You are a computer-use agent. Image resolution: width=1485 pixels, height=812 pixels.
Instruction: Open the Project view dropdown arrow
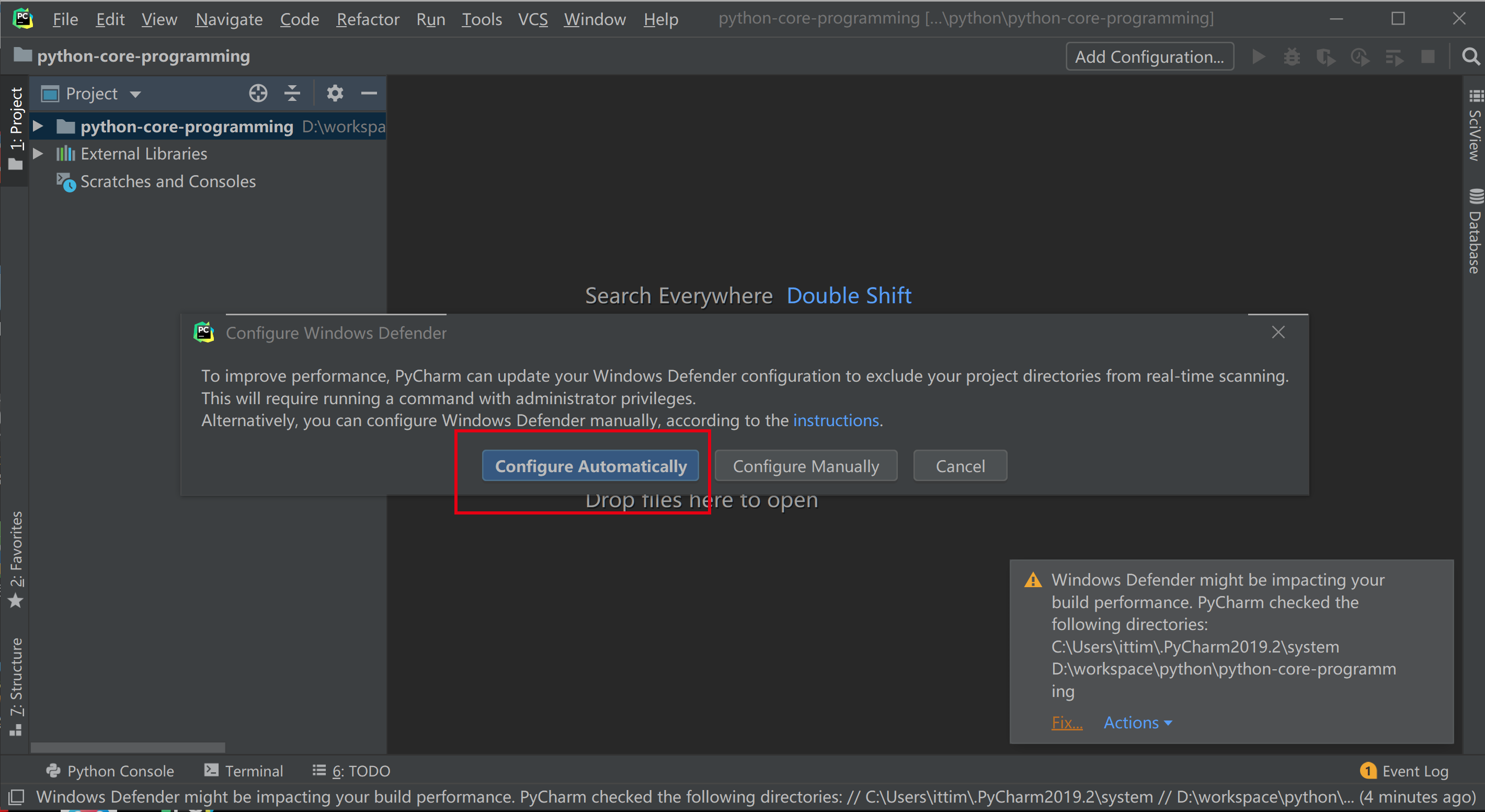point(135,94)
